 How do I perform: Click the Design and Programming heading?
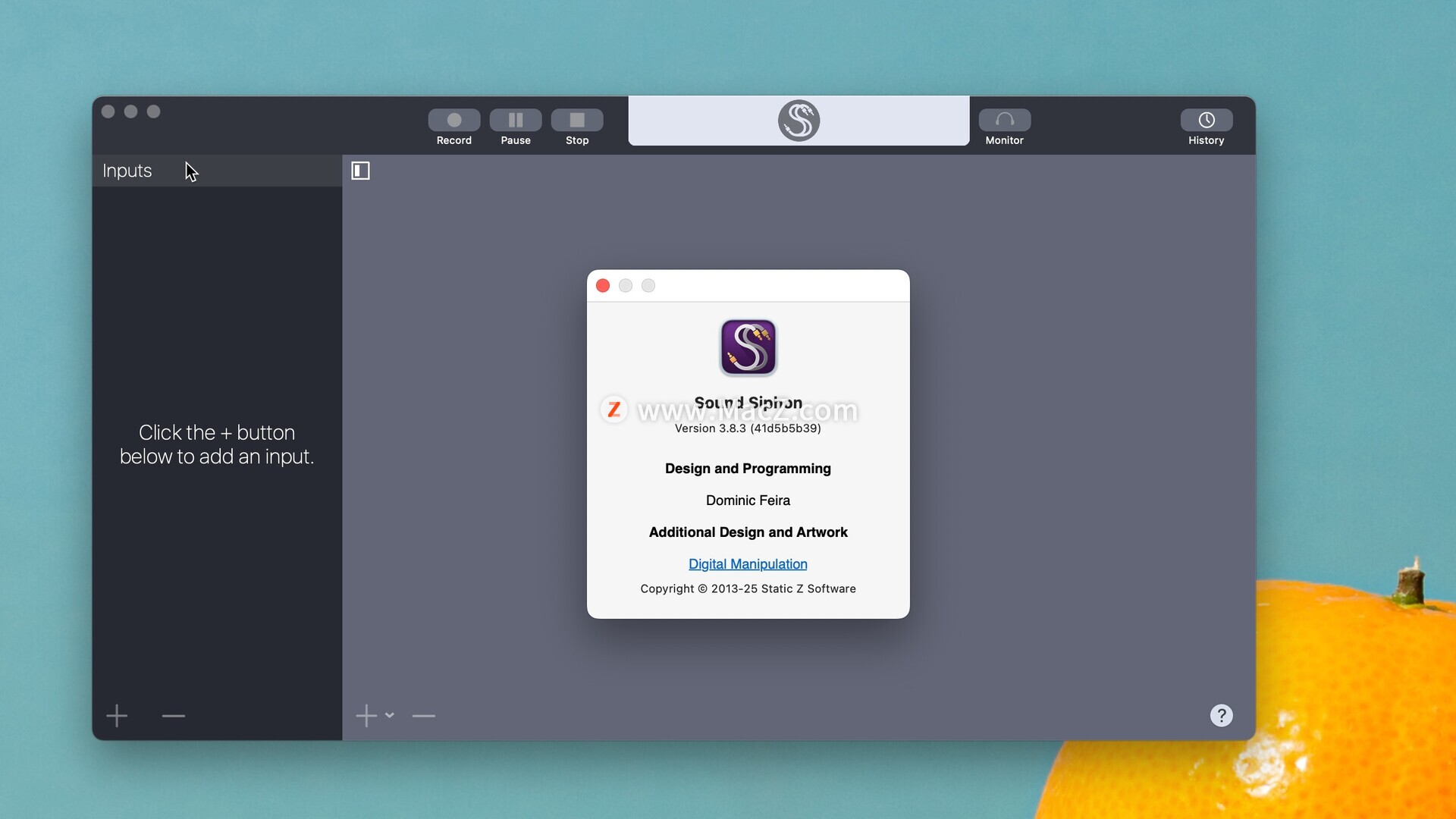tap(748, 468)
